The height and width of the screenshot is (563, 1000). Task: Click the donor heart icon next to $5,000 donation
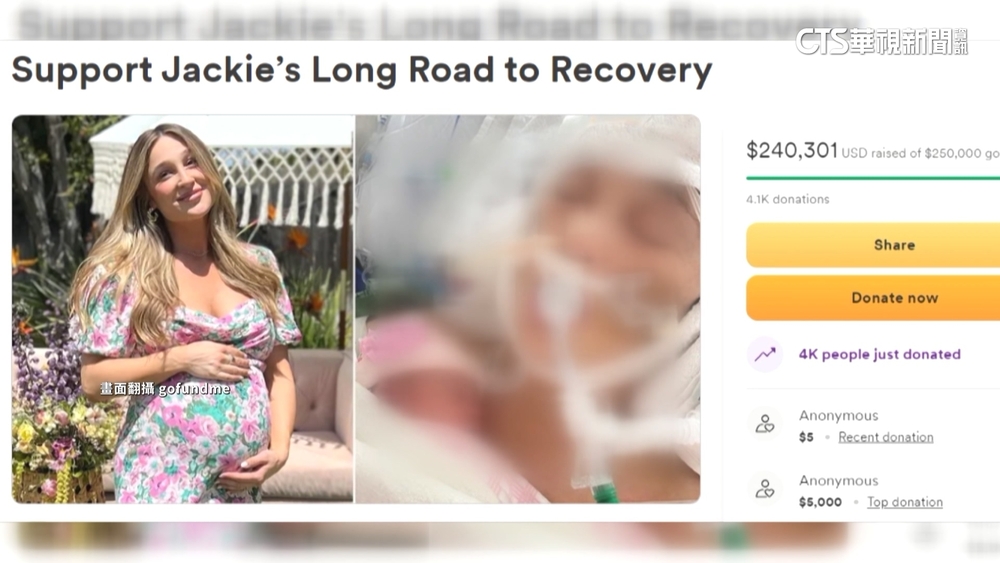click(x=765, y=489)
